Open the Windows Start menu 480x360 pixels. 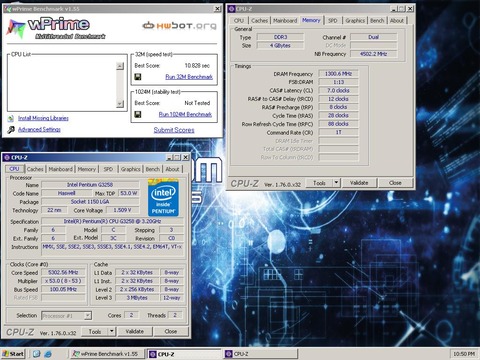point(13,354)
